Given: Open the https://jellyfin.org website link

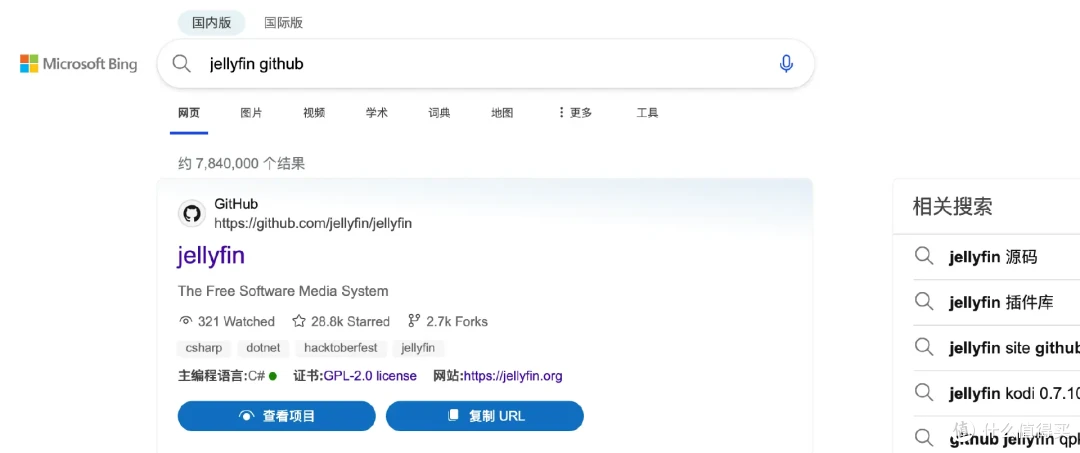Looking at the screenshot, I should (x=513, y=376).
